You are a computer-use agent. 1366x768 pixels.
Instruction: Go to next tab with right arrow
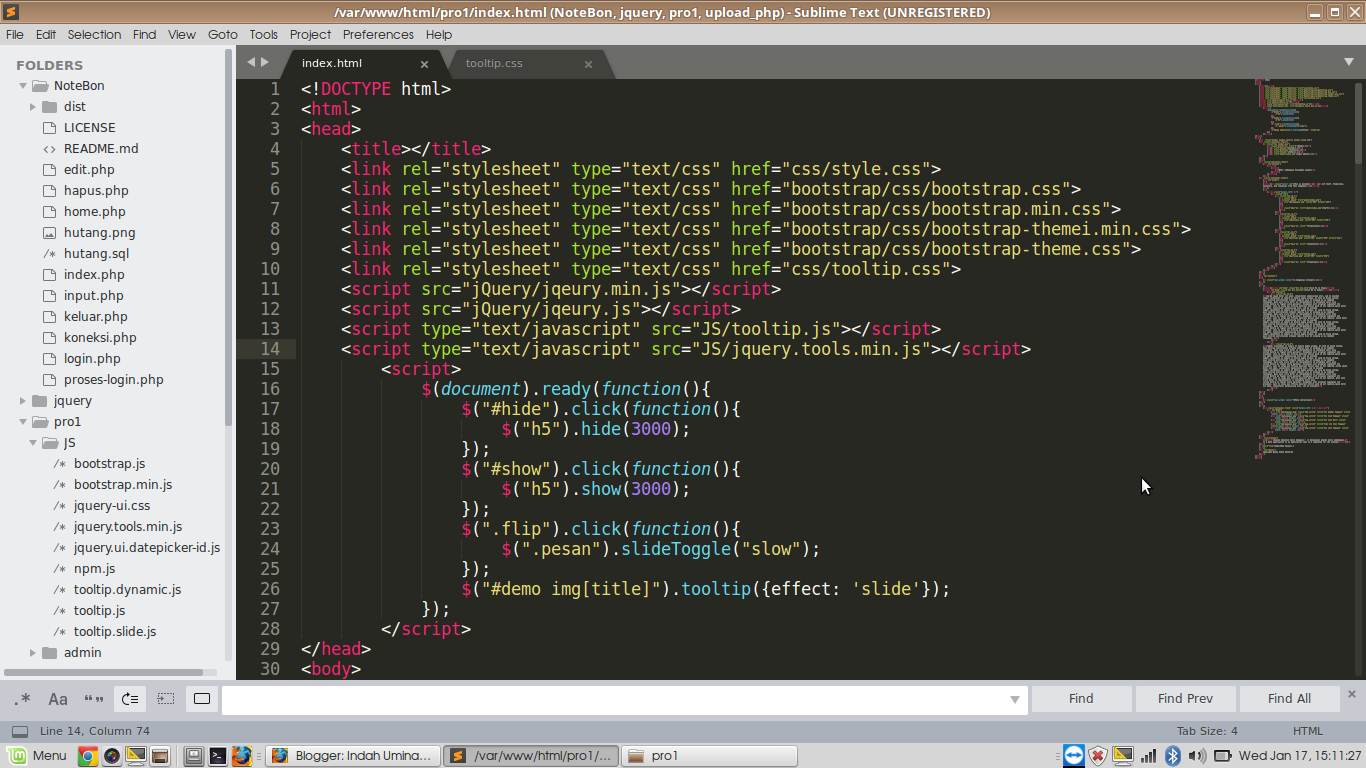pos(265,62)
